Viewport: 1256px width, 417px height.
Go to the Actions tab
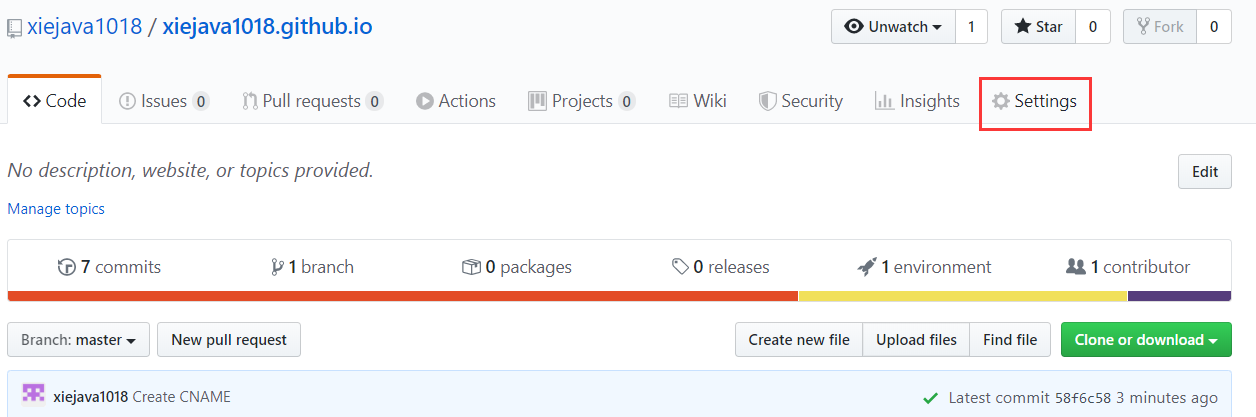[456, 101]
